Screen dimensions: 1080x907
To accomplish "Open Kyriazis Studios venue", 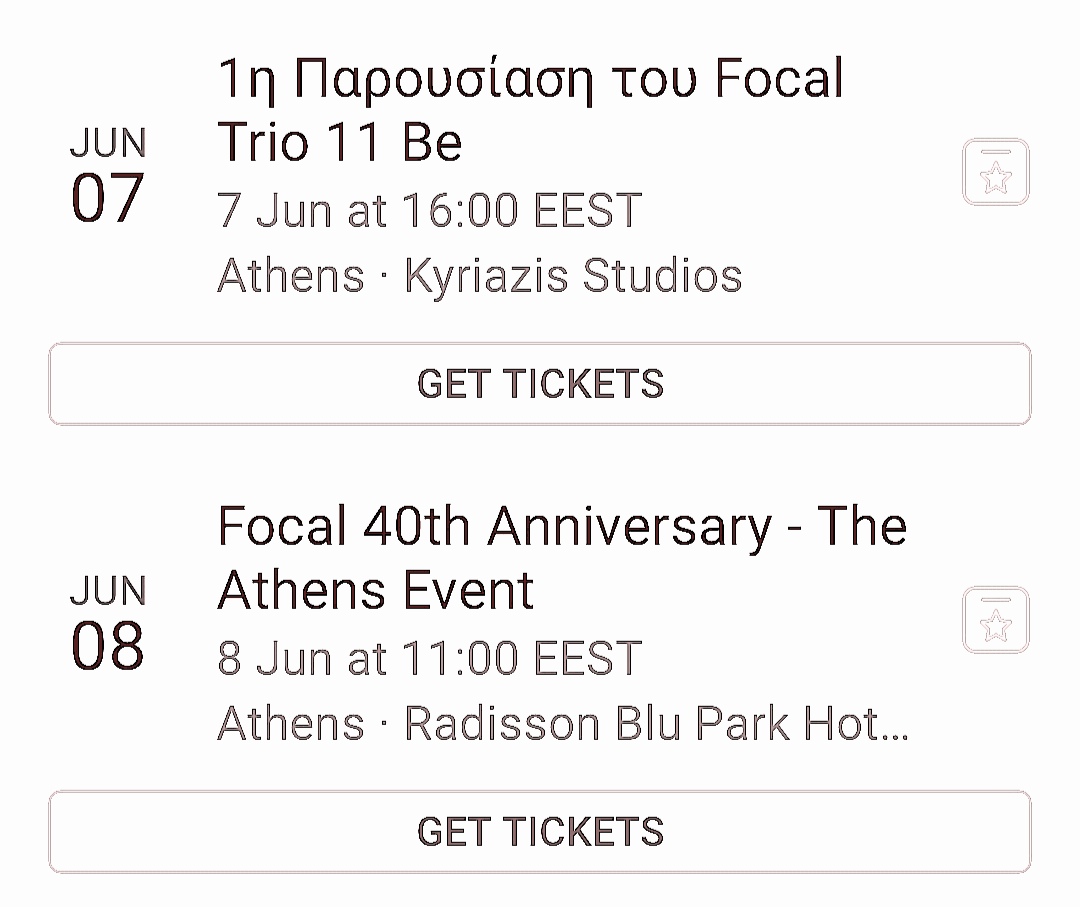I will tap(573, 276).
